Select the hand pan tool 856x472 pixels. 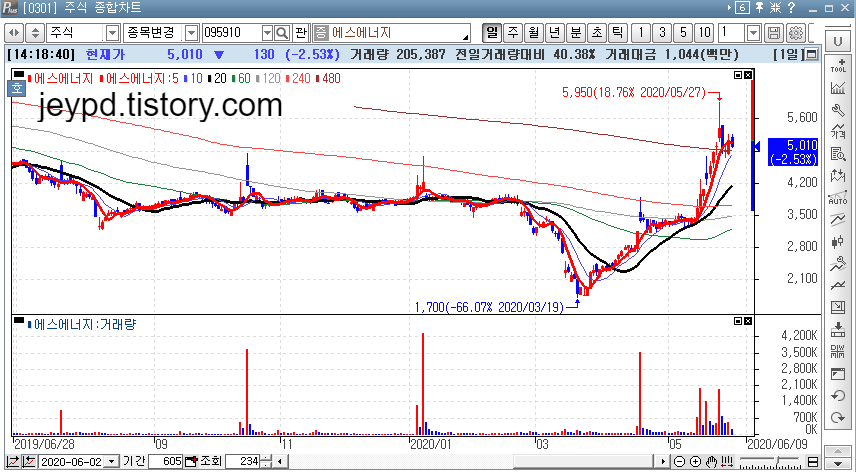[711, 462]
